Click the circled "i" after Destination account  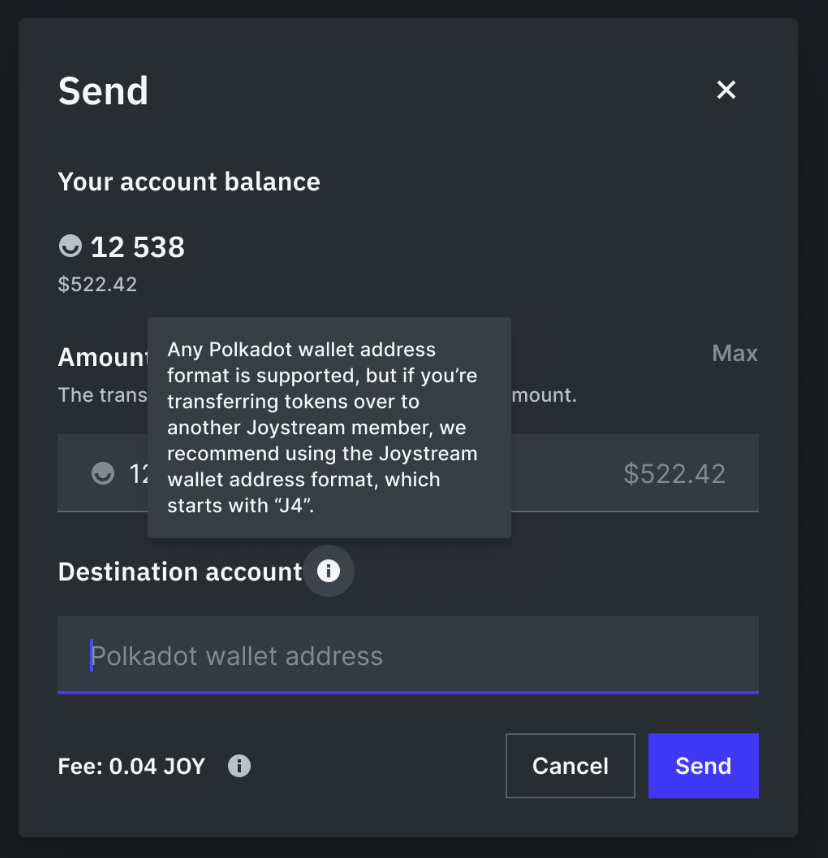(x=329, y=571)
